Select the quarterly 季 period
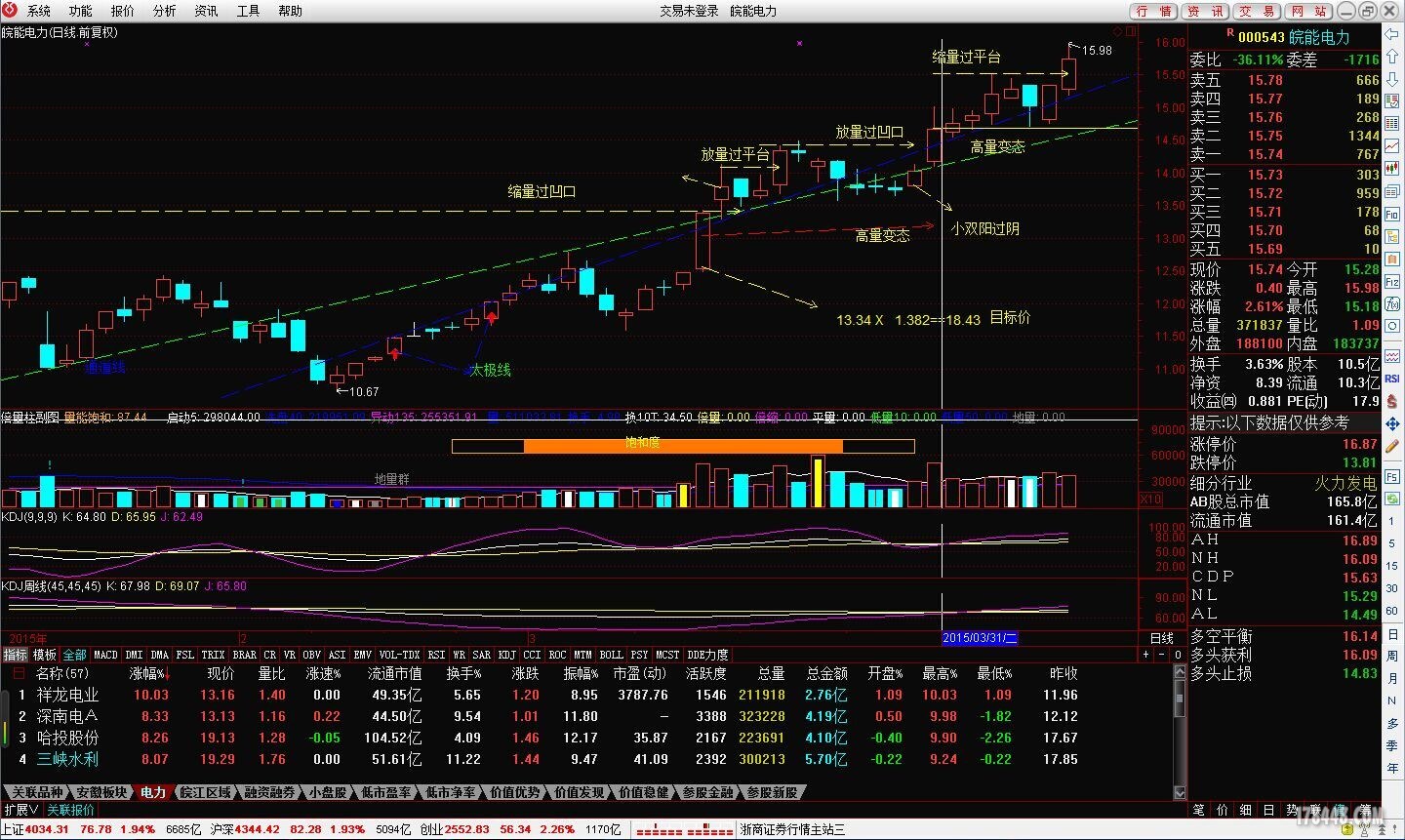 click(x=1392, y=745)
